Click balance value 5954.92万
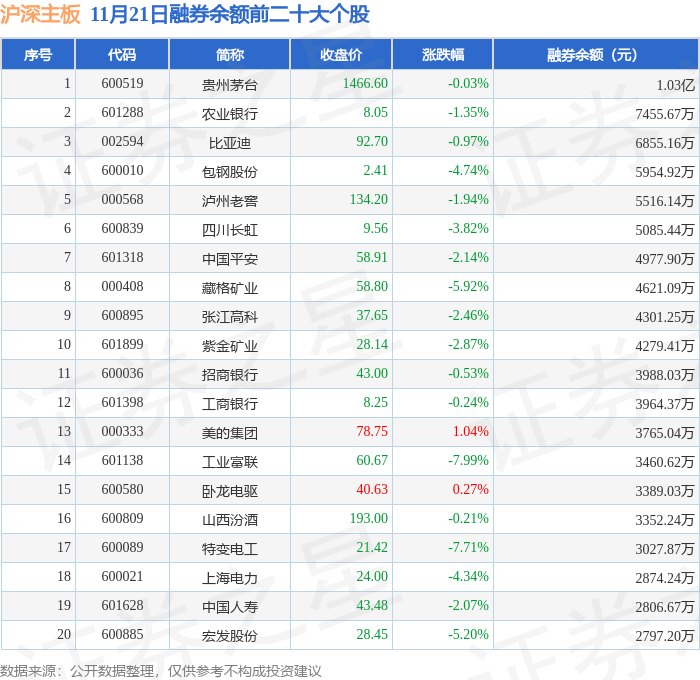Image resolution: width=700 pixels, height=680 pixels. tap(665, 172)
